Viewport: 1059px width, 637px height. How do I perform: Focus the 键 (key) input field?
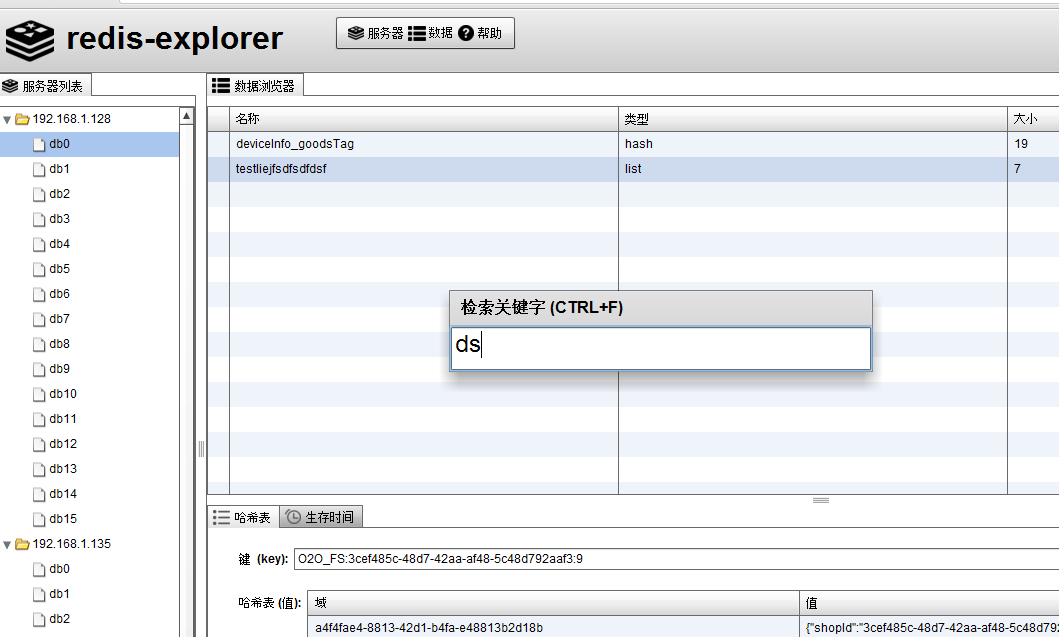coord(676,559)
